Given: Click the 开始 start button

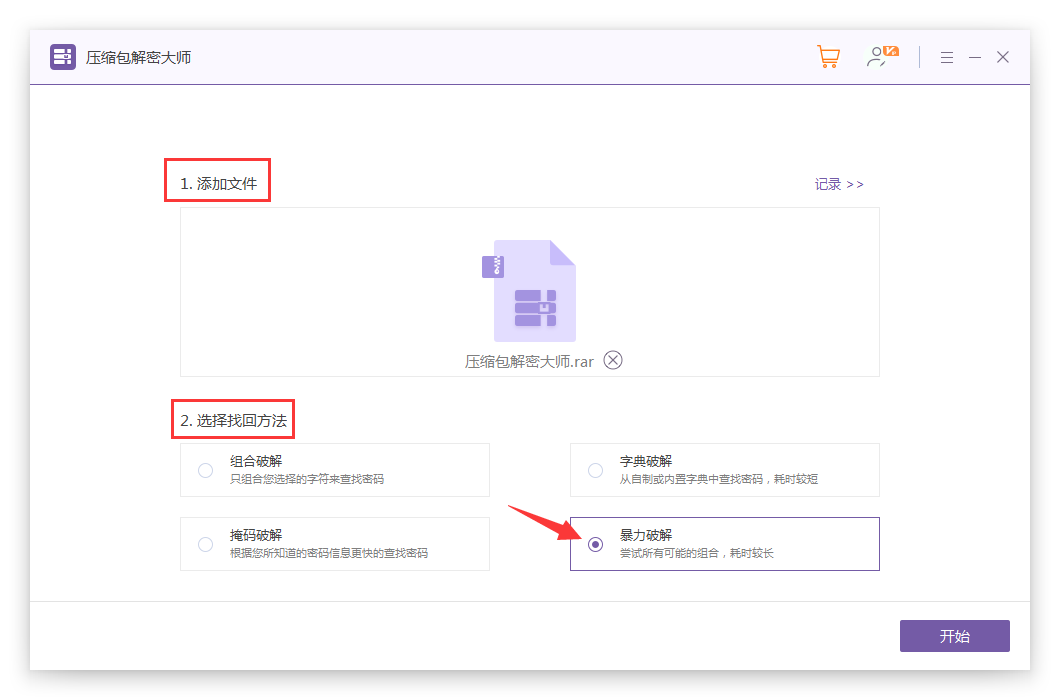Looking at the screenshot, I should (955, 636).
